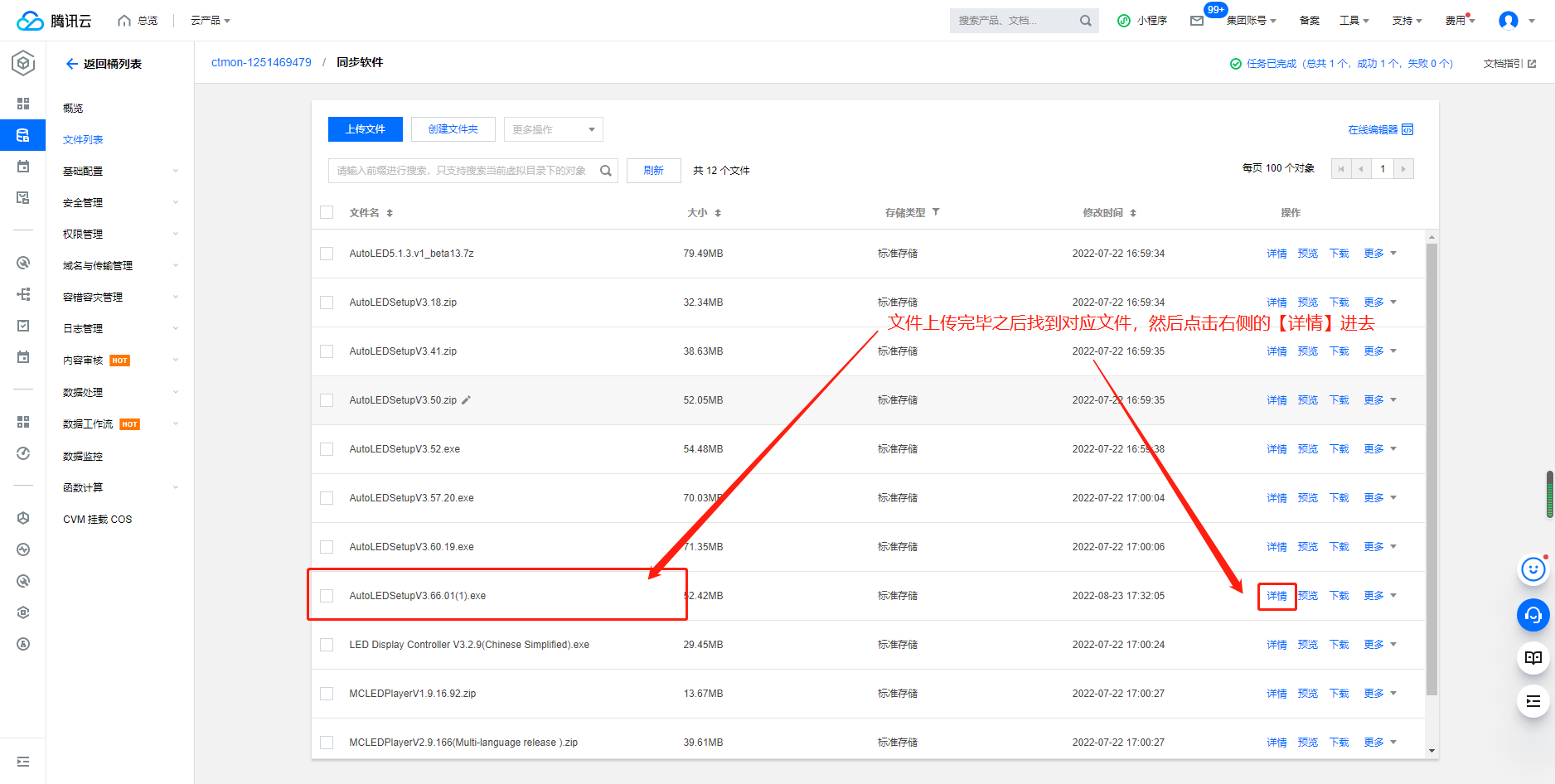Click the Tencent Cloud logo
Viewport: 1555px width, 784px height.
[x=54, y=21]
